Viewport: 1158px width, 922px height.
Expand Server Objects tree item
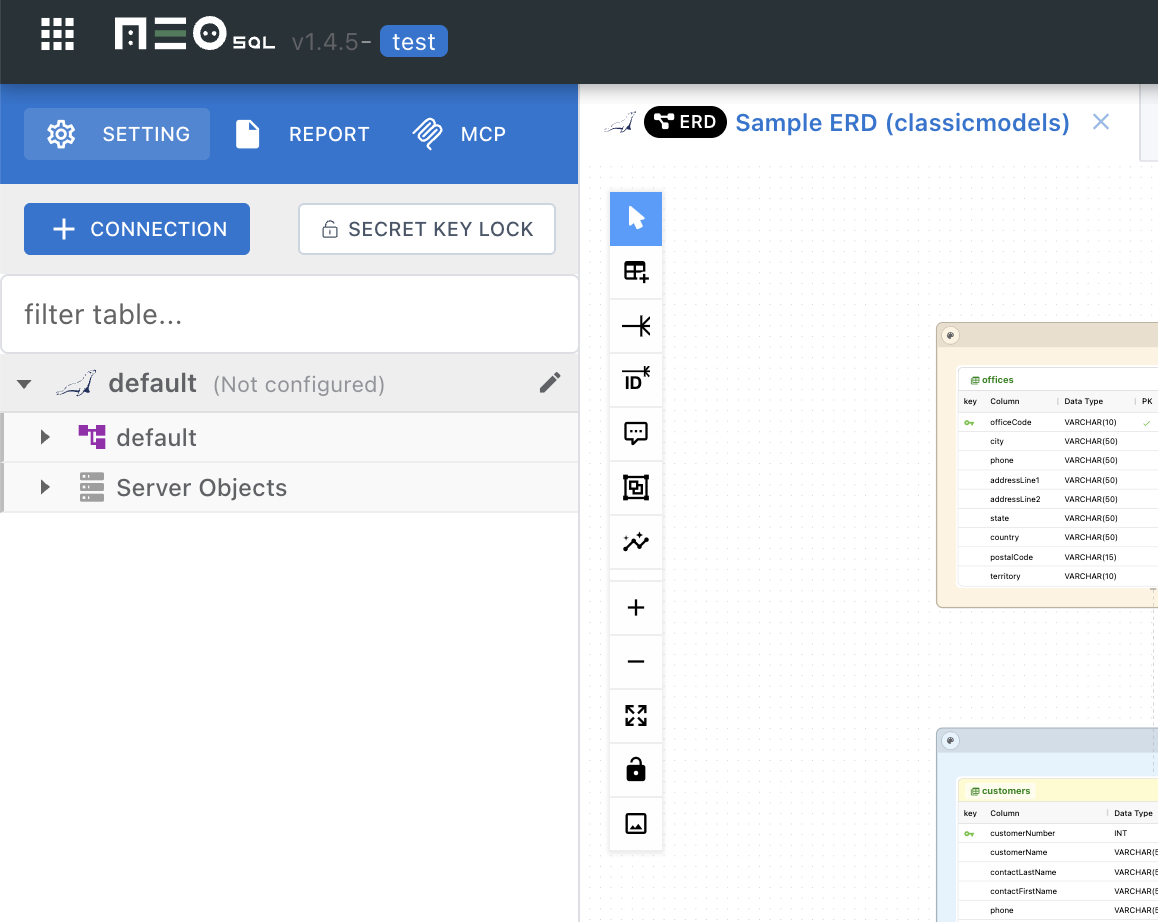click(45, 488)
